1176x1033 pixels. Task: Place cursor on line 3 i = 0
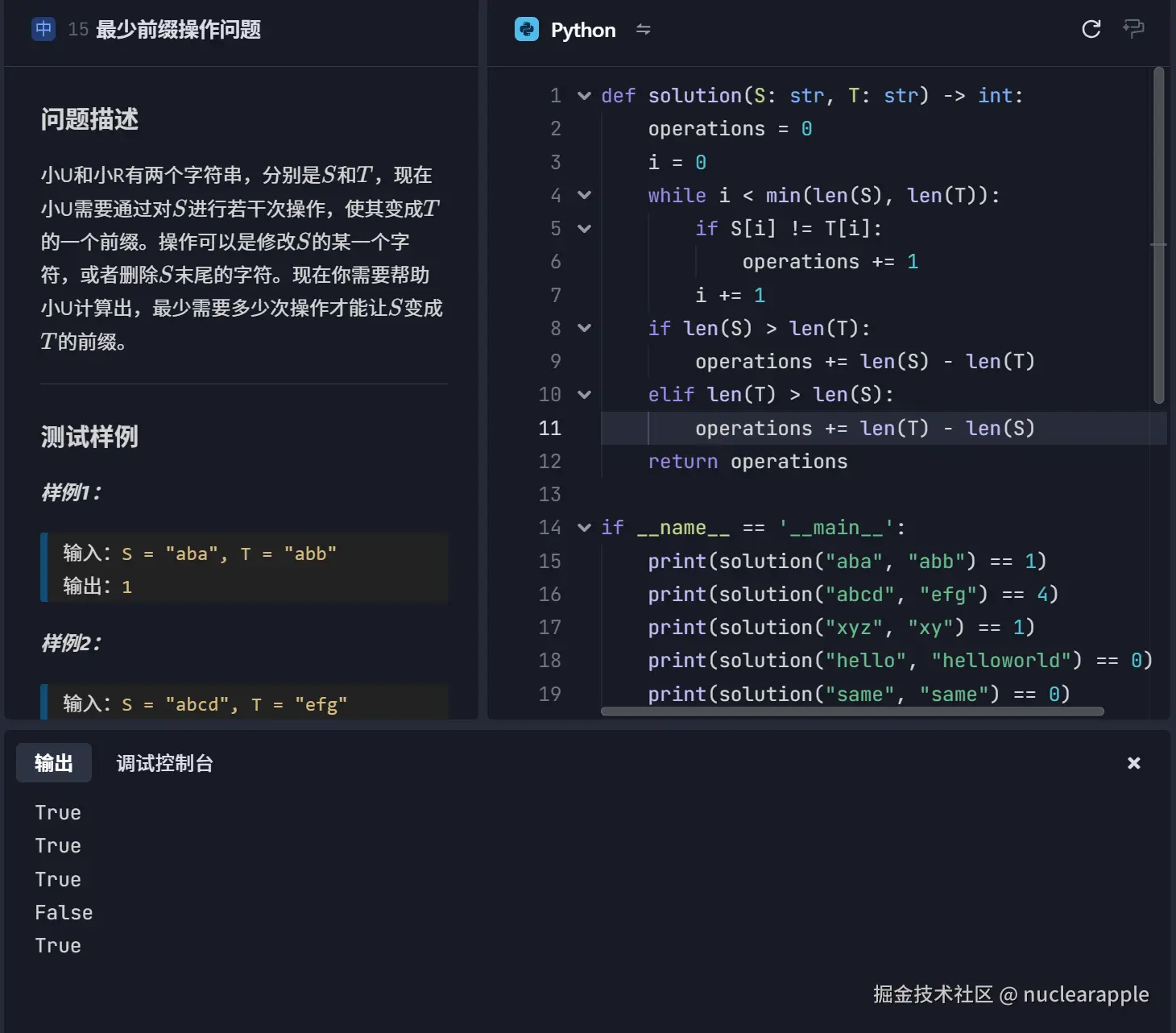[677, 163]
